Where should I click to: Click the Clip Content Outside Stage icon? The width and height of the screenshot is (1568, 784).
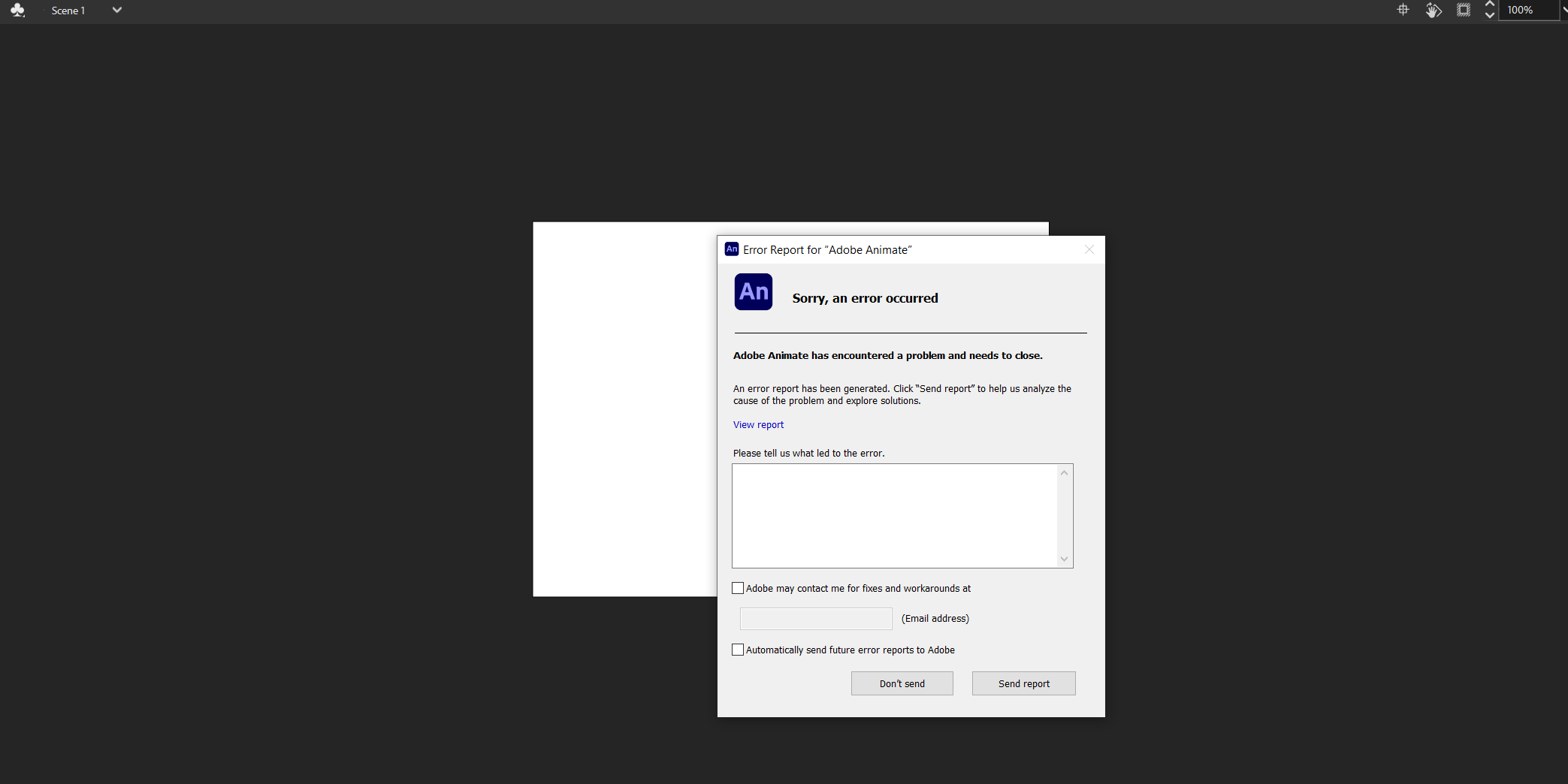(1464, 10)
